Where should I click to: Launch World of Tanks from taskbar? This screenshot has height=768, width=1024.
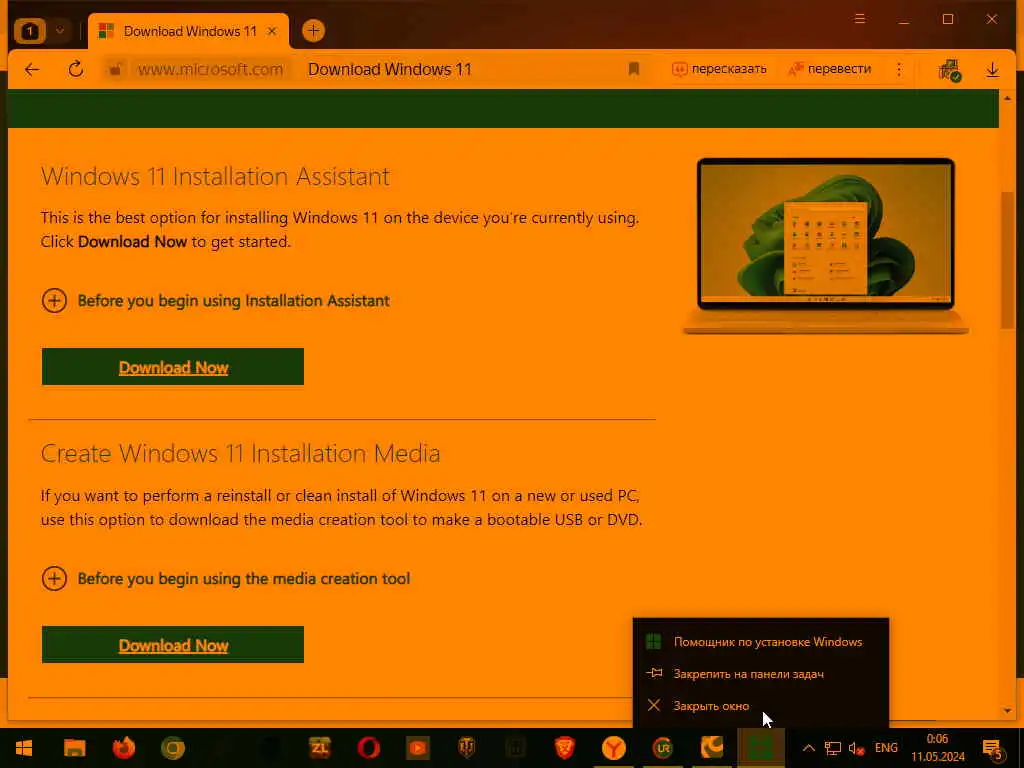point(466,748)
